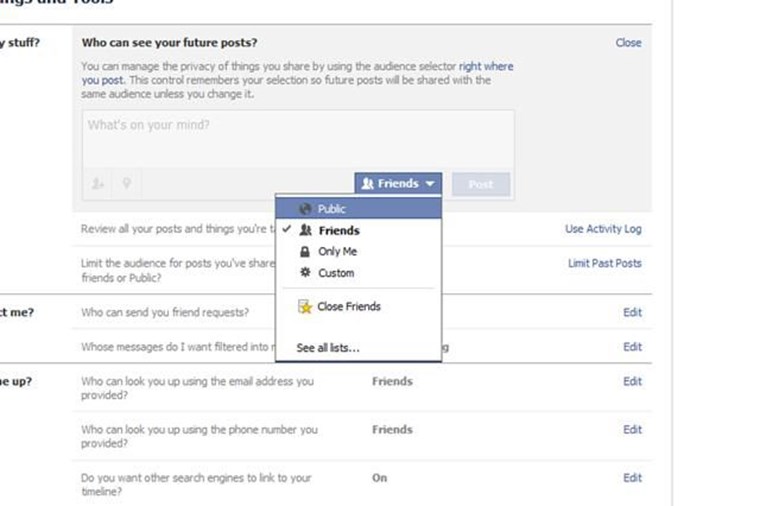Click the globe icon beside Public
The width and height of the screenshot is (760, 506).
pos(306,209)
